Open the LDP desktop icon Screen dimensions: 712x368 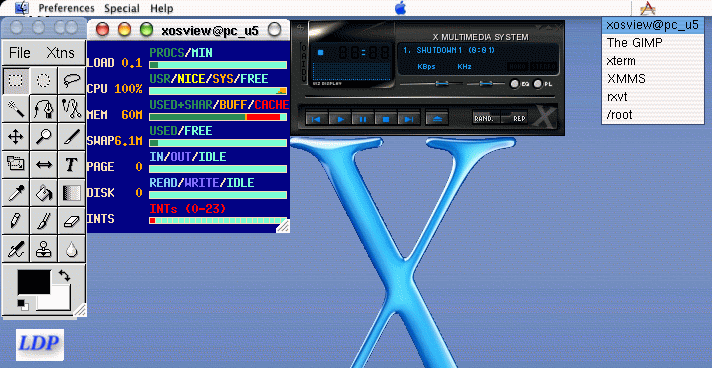point(40,344)
